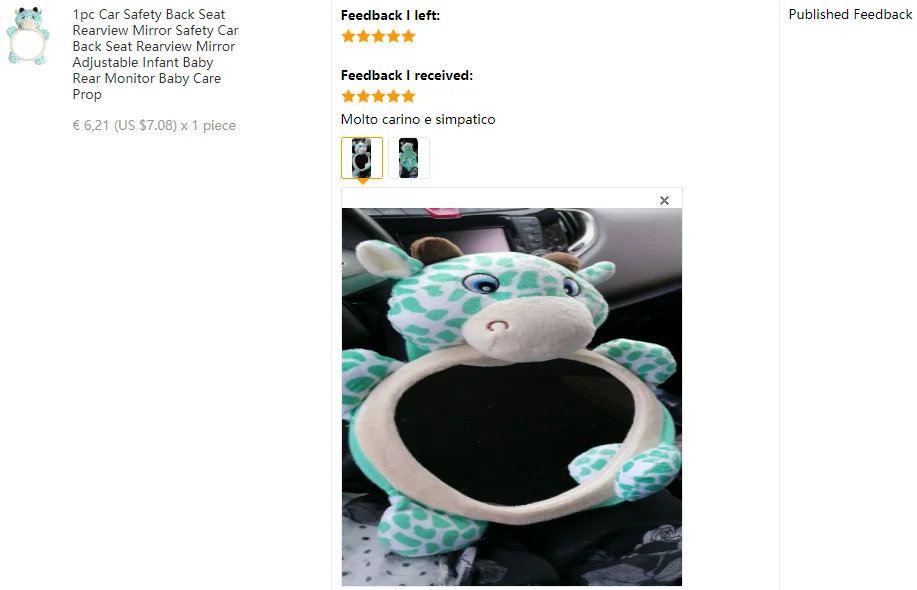Select the second review photo thumbnail

pos(409,158)
